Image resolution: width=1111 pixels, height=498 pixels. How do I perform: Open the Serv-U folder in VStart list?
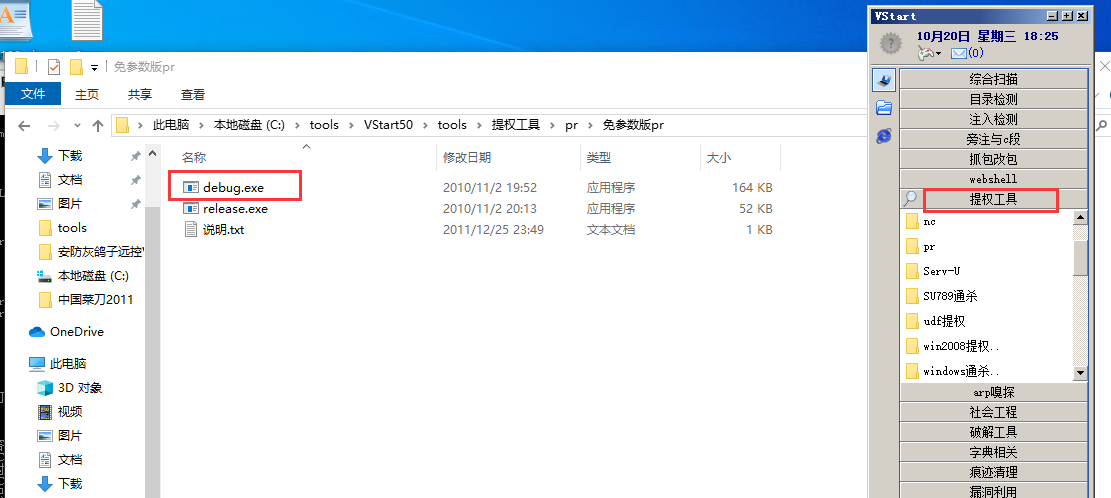(943, 271)
